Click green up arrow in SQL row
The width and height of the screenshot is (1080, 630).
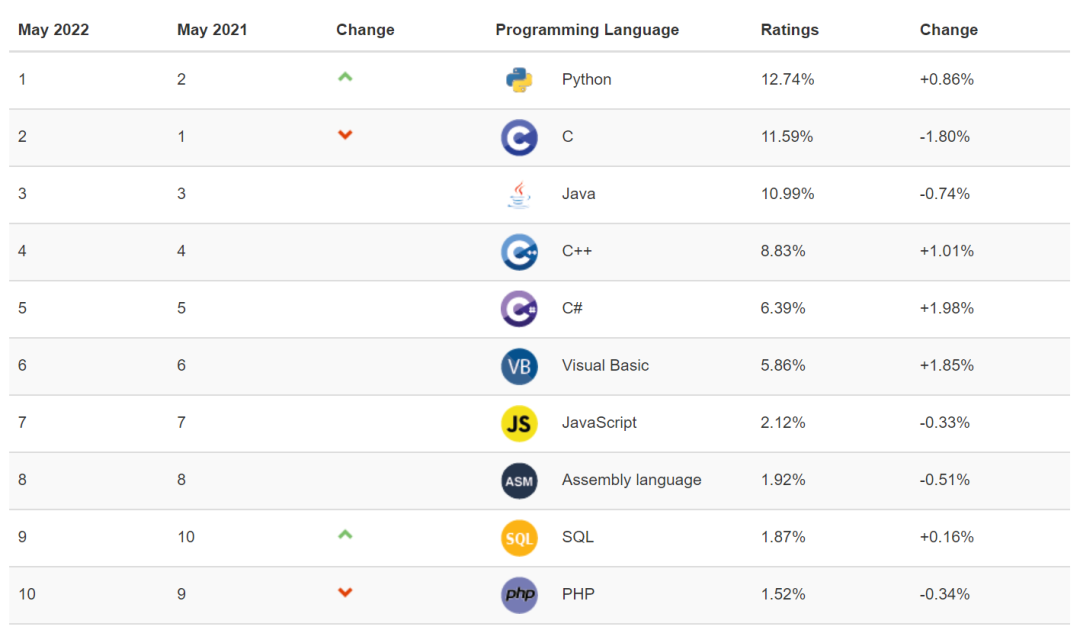[x=345, y=534]
